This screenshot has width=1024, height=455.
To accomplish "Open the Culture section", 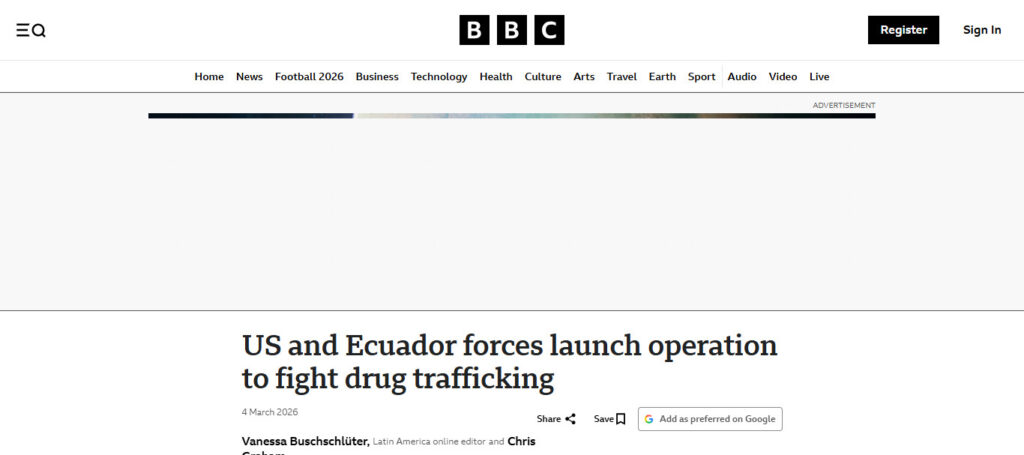I will coord(543,76).
